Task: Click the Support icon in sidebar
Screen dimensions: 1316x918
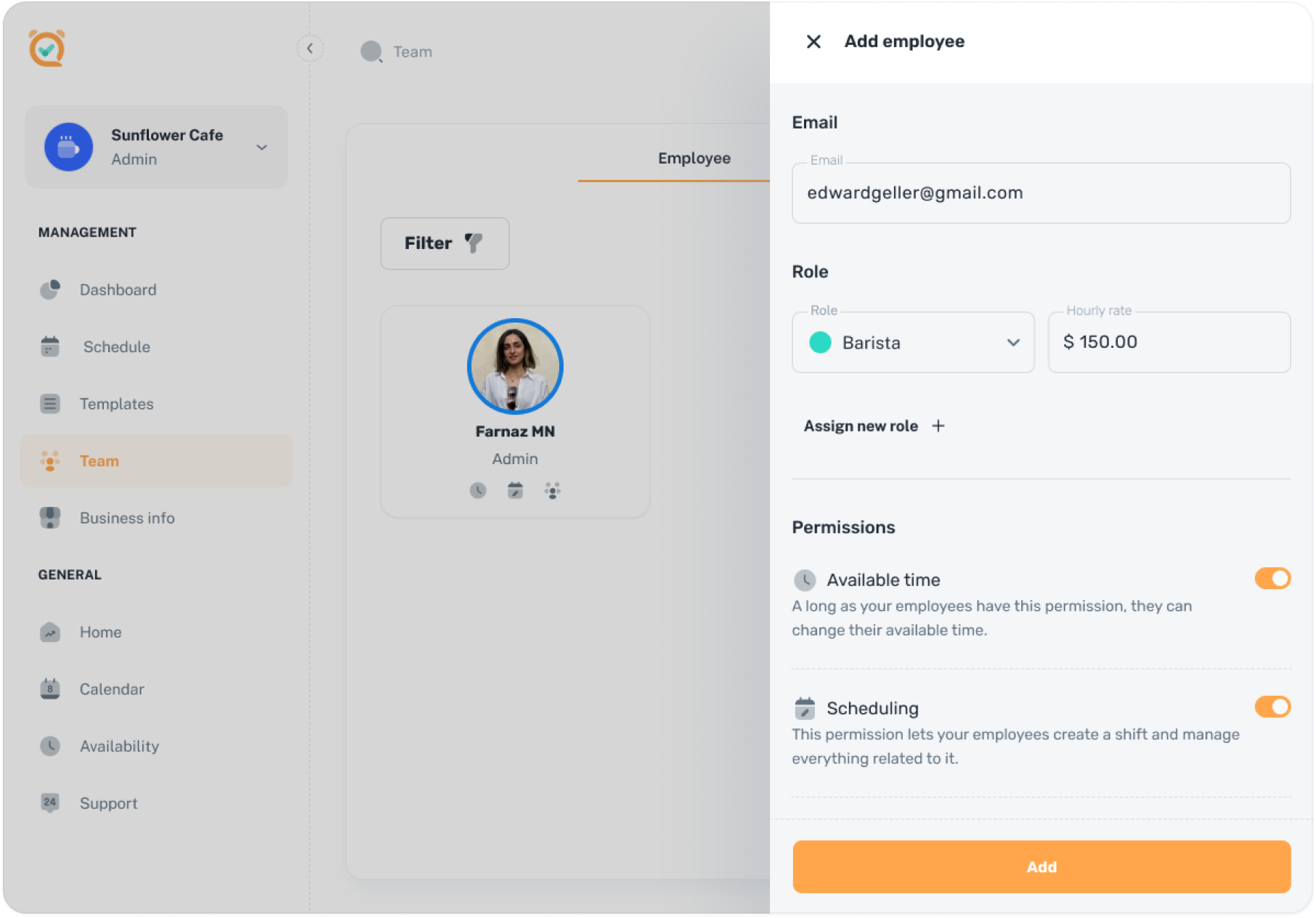Action: (x=49, y=803)
